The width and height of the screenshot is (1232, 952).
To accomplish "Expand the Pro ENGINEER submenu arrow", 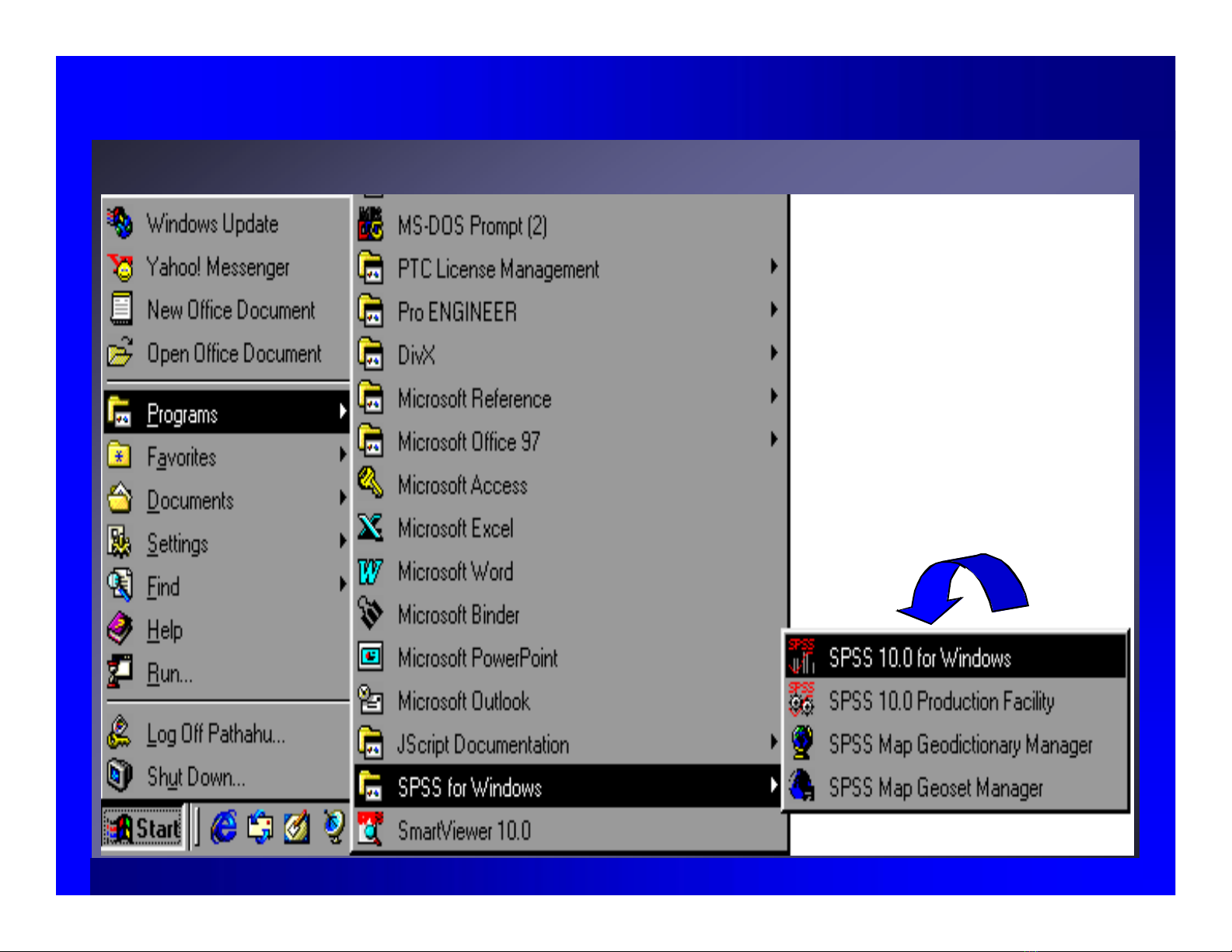I will [x=773, y=310].
